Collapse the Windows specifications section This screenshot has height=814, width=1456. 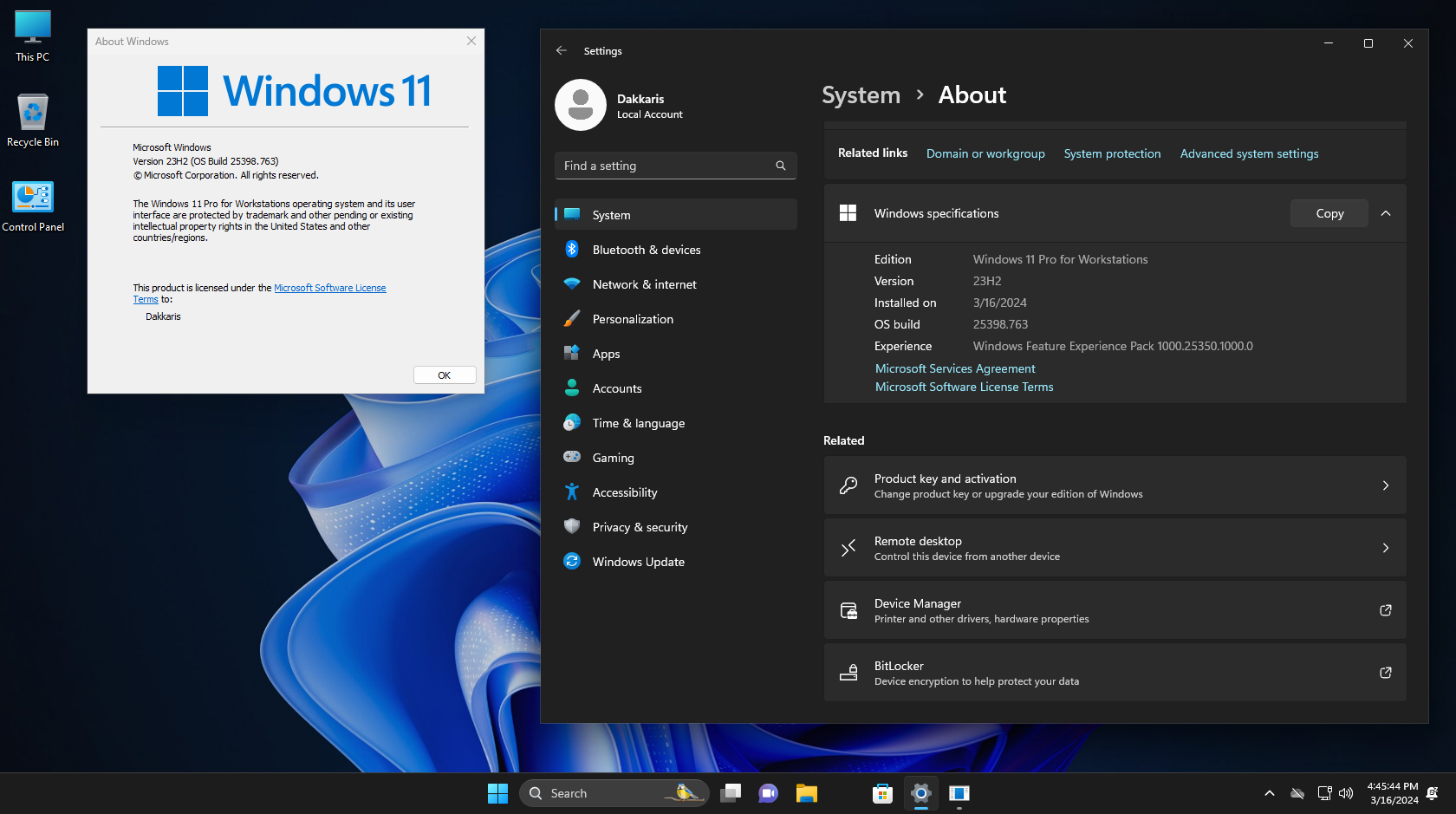(x=1386, y=213)
